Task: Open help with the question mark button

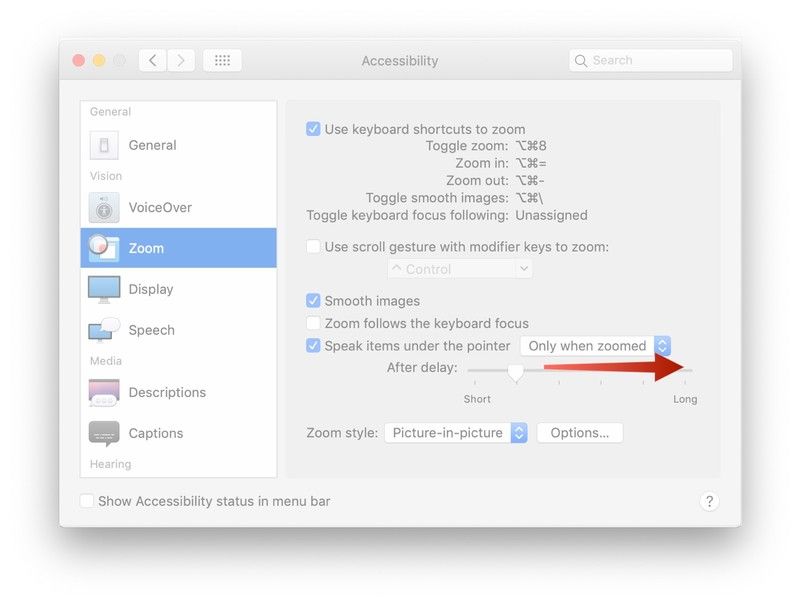Action: (709, 501)
